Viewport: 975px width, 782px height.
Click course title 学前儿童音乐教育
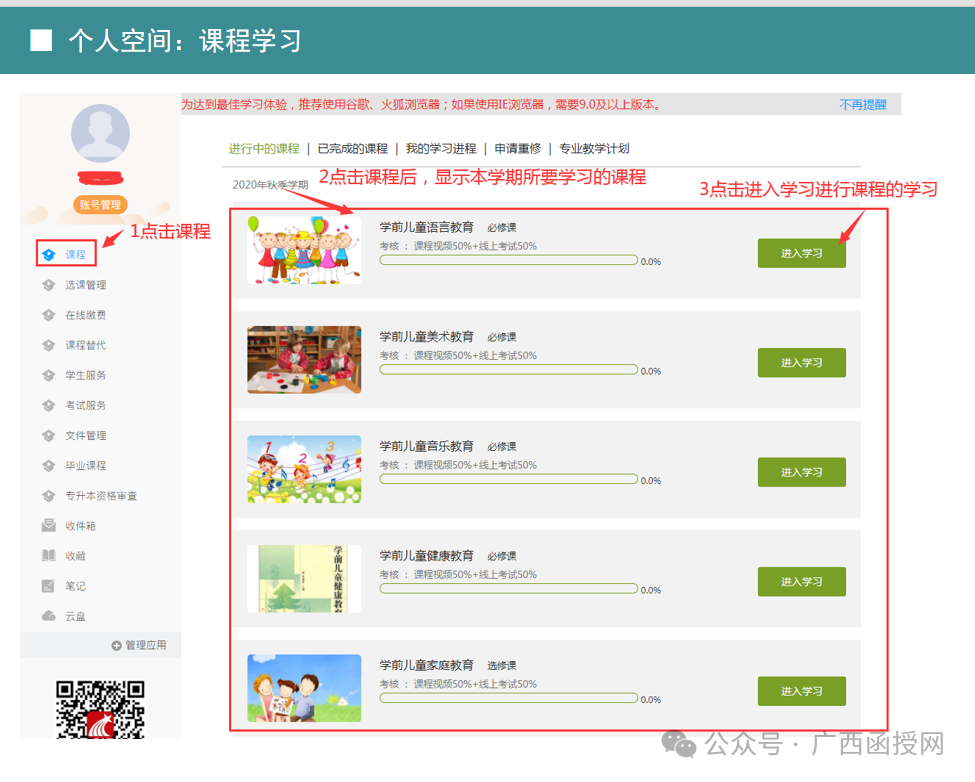(x=427, y=446)
